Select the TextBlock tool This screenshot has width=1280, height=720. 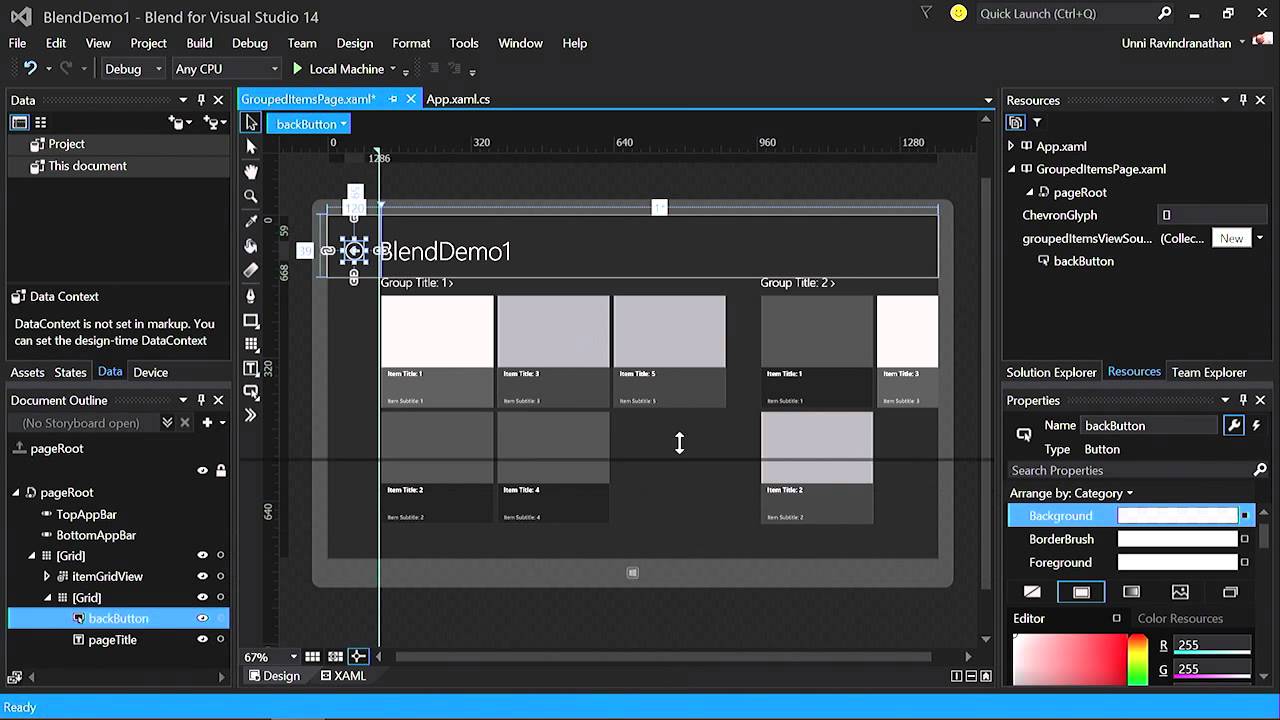251,369
